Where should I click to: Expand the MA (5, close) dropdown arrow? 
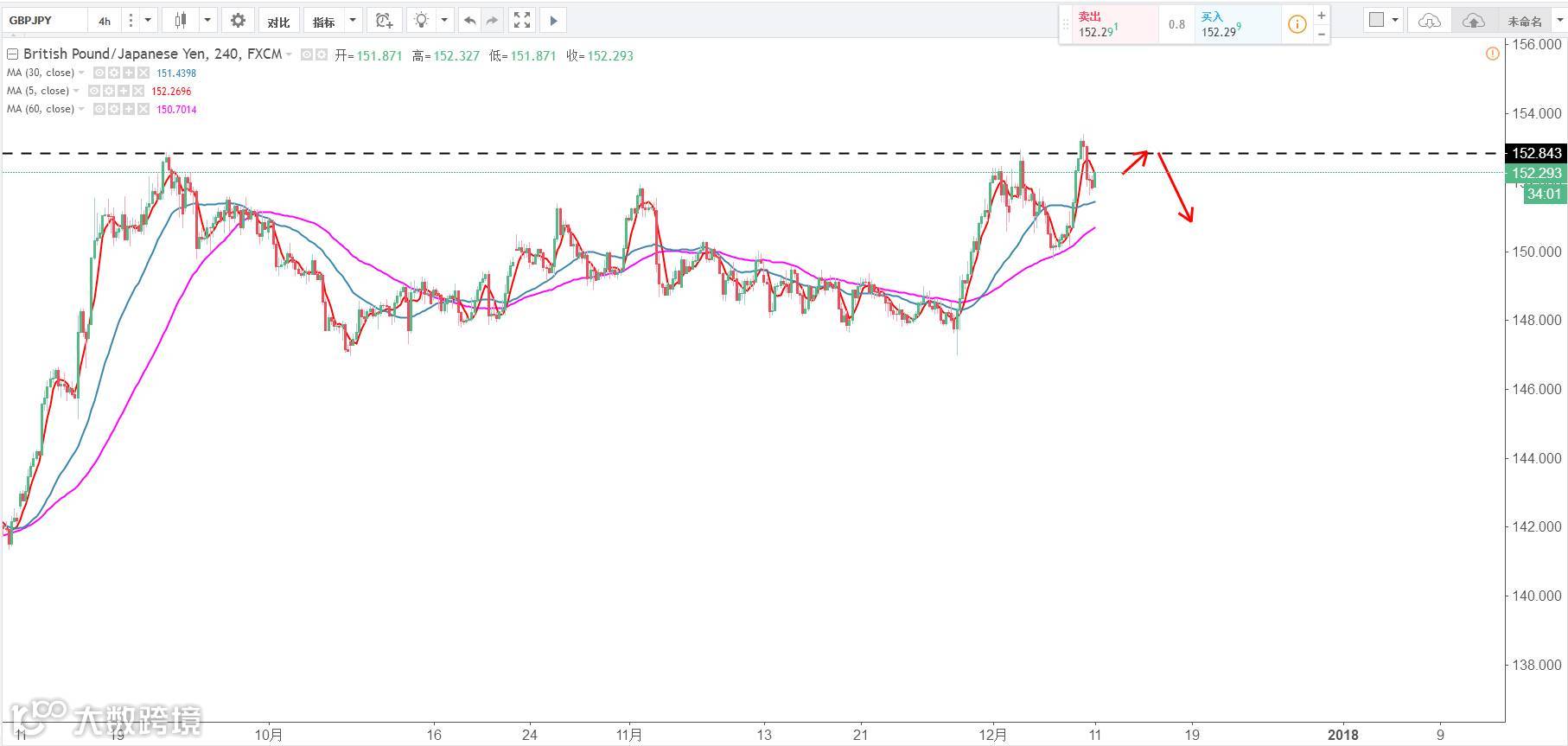coord(77,92)
